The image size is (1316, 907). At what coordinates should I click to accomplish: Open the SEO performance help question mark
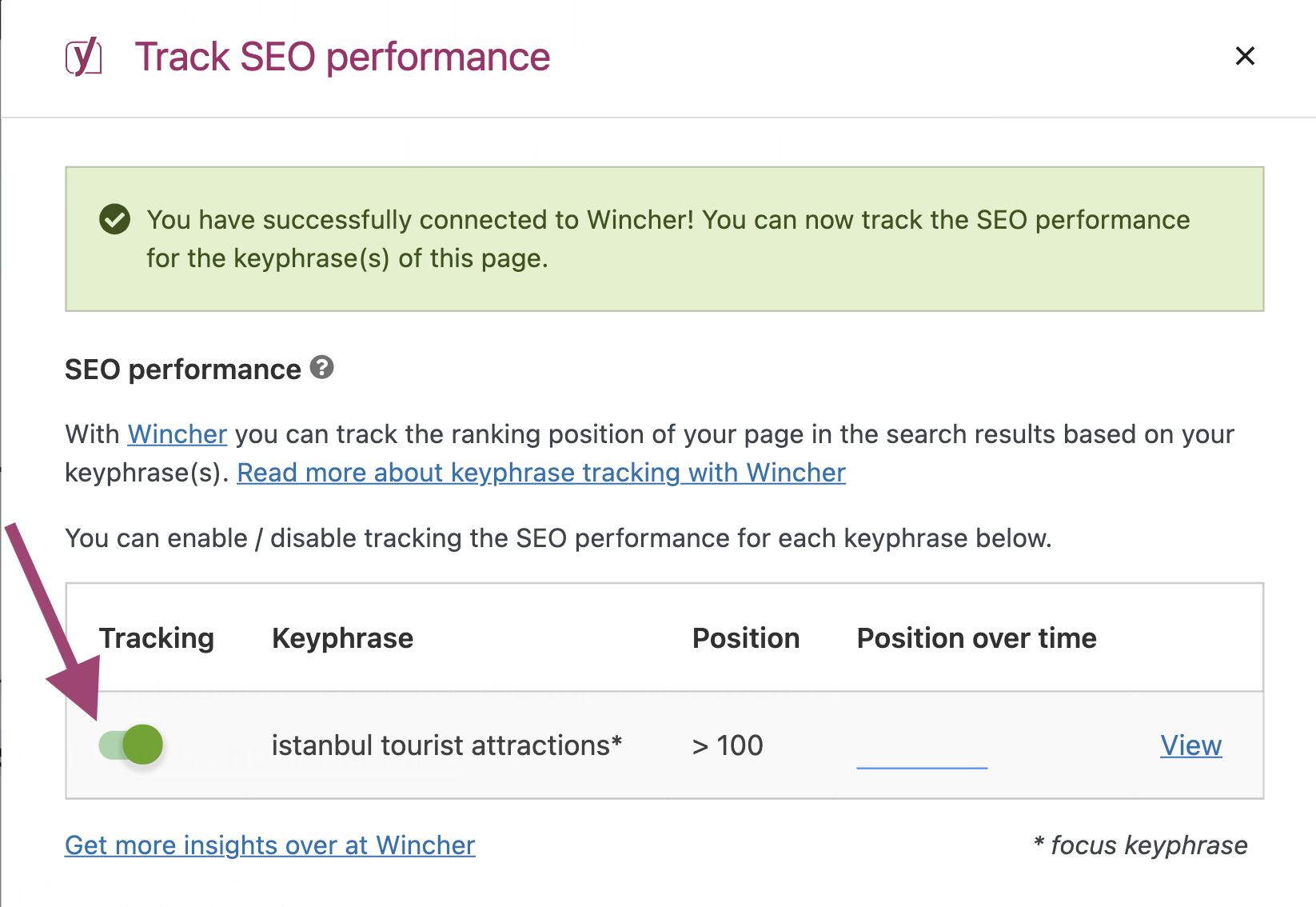[321, 367]
